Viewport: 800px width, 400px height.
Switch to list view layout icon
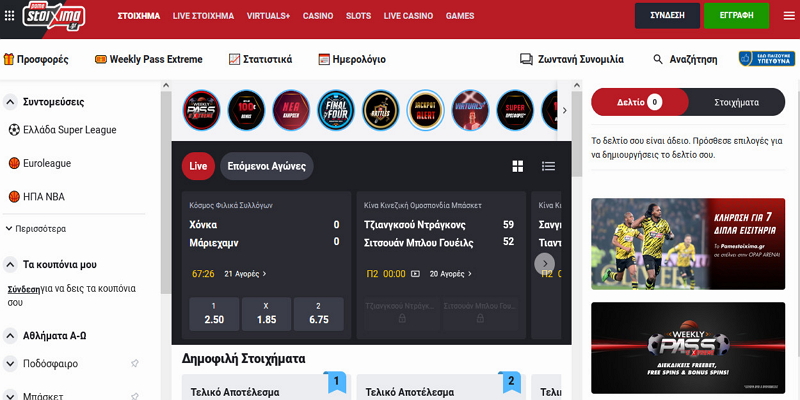coord(548,166)
